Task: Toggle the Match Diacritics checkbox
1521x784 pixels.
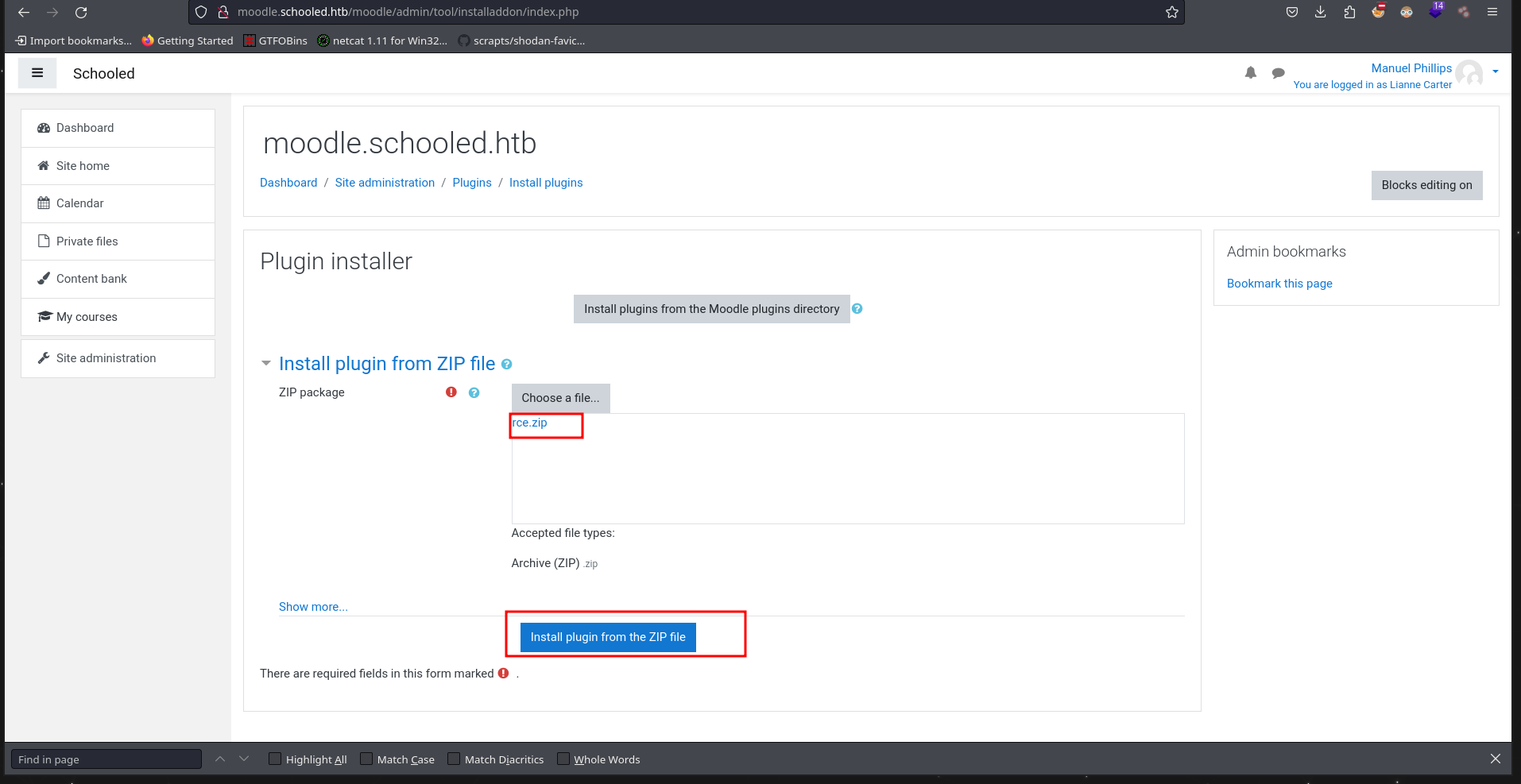Action: click(454, 759)
